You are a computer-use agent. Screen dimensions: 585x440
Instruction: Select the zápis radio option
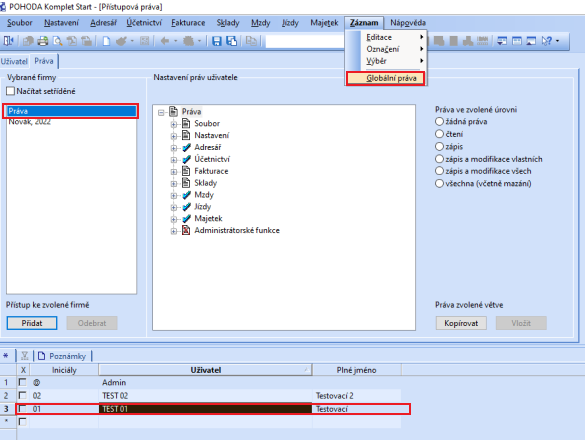(439, 146)
